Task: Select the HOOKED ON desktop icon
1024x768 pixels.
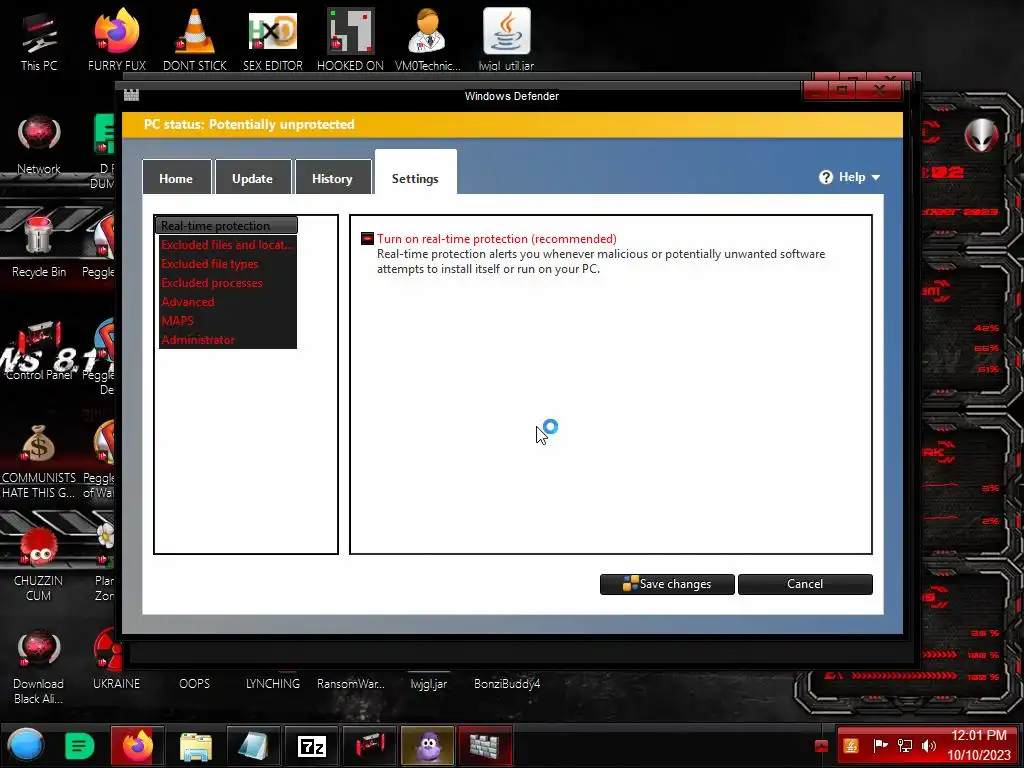Action: (351, 31)
